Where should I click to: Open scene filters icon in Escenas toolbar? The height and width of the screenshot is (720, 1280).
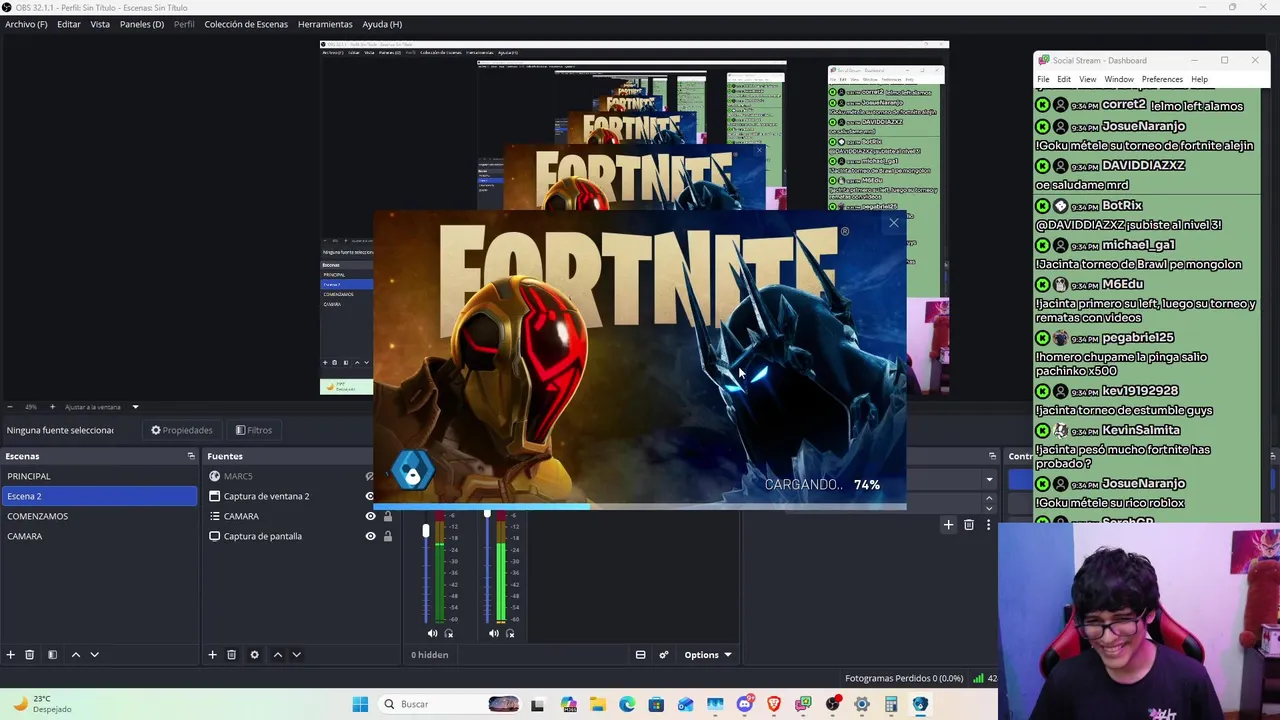coord(52,655)
